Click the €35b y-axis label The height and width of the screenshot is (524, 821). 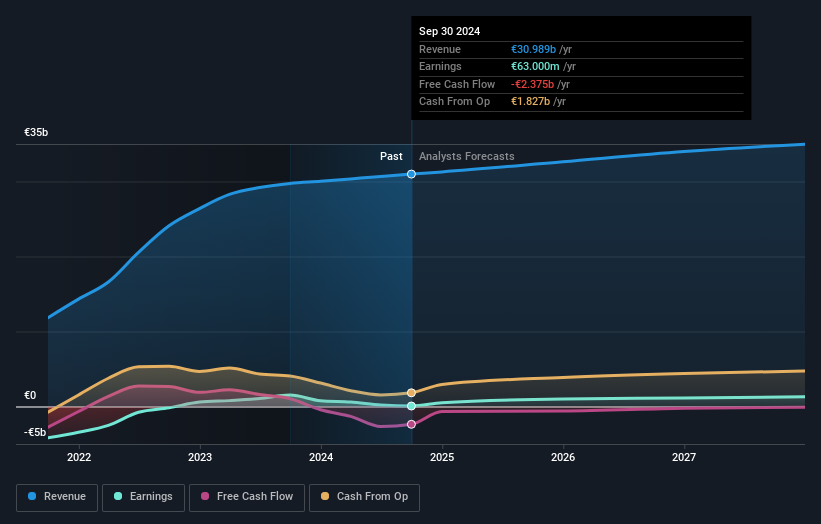[x=36, y=132]
